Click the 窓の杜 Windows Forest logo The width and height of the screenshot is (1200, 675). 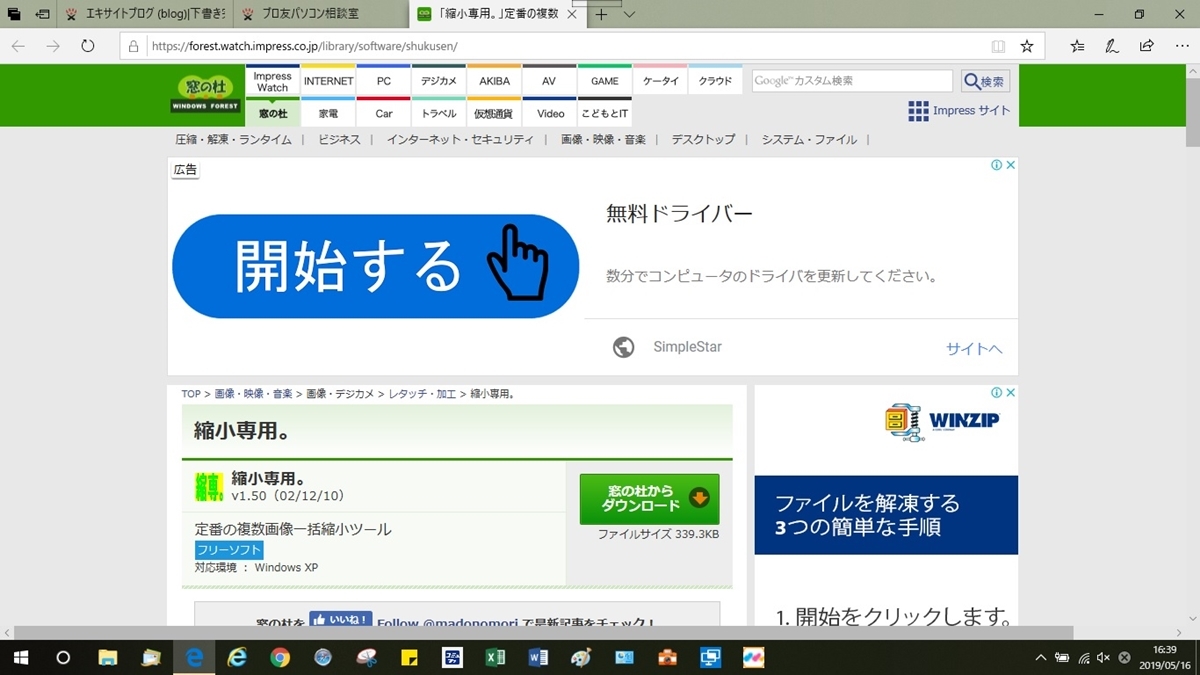204,93
